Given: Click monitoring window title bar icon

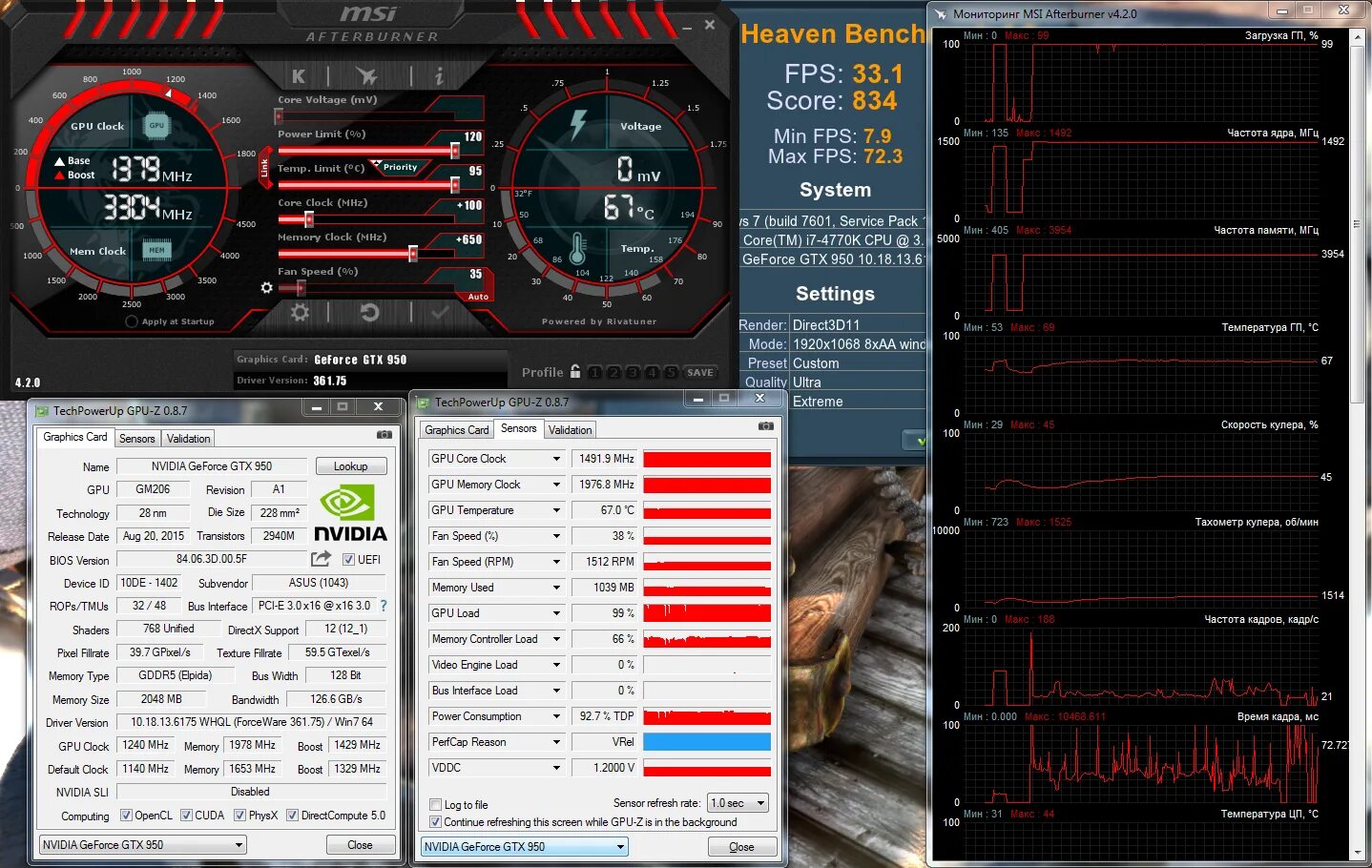Looking at the screenshot, I should coord(941,13).
